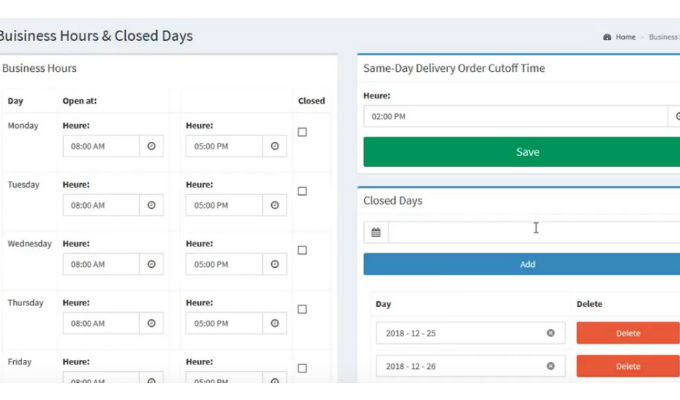
Task: Mark Friday as closed
Action: click(302, 368)
